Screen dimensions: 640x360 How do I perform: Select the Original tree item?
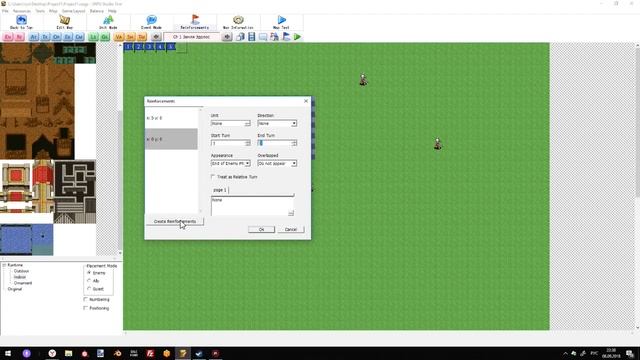click(x=15, y=289)
